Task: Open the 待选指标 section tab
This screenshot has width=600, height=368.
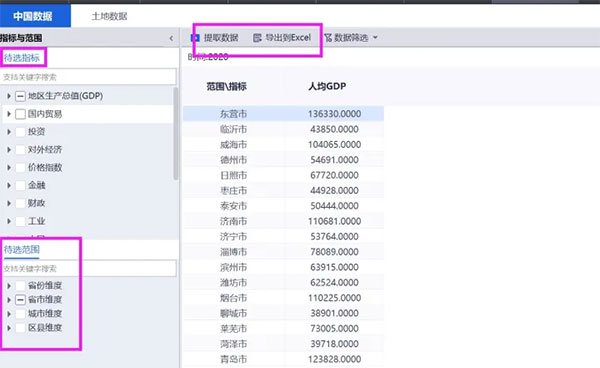Action: coord(22,58)
